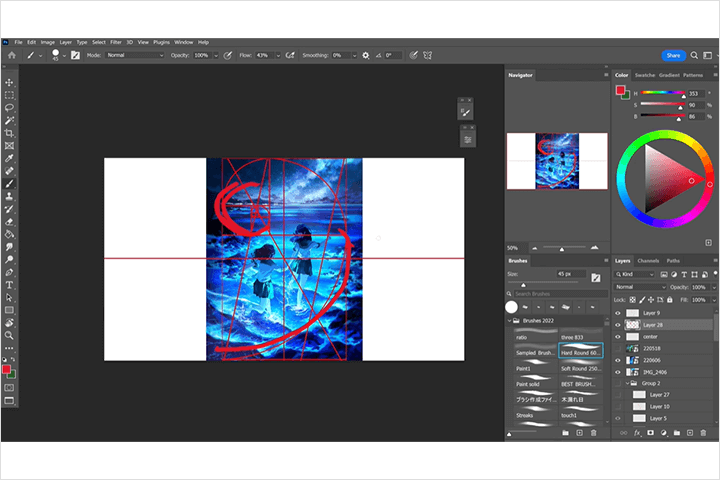Open the Smoothing value dropdown arrow
This screenshot has height=480, width=720.
(x=354, y=56)
